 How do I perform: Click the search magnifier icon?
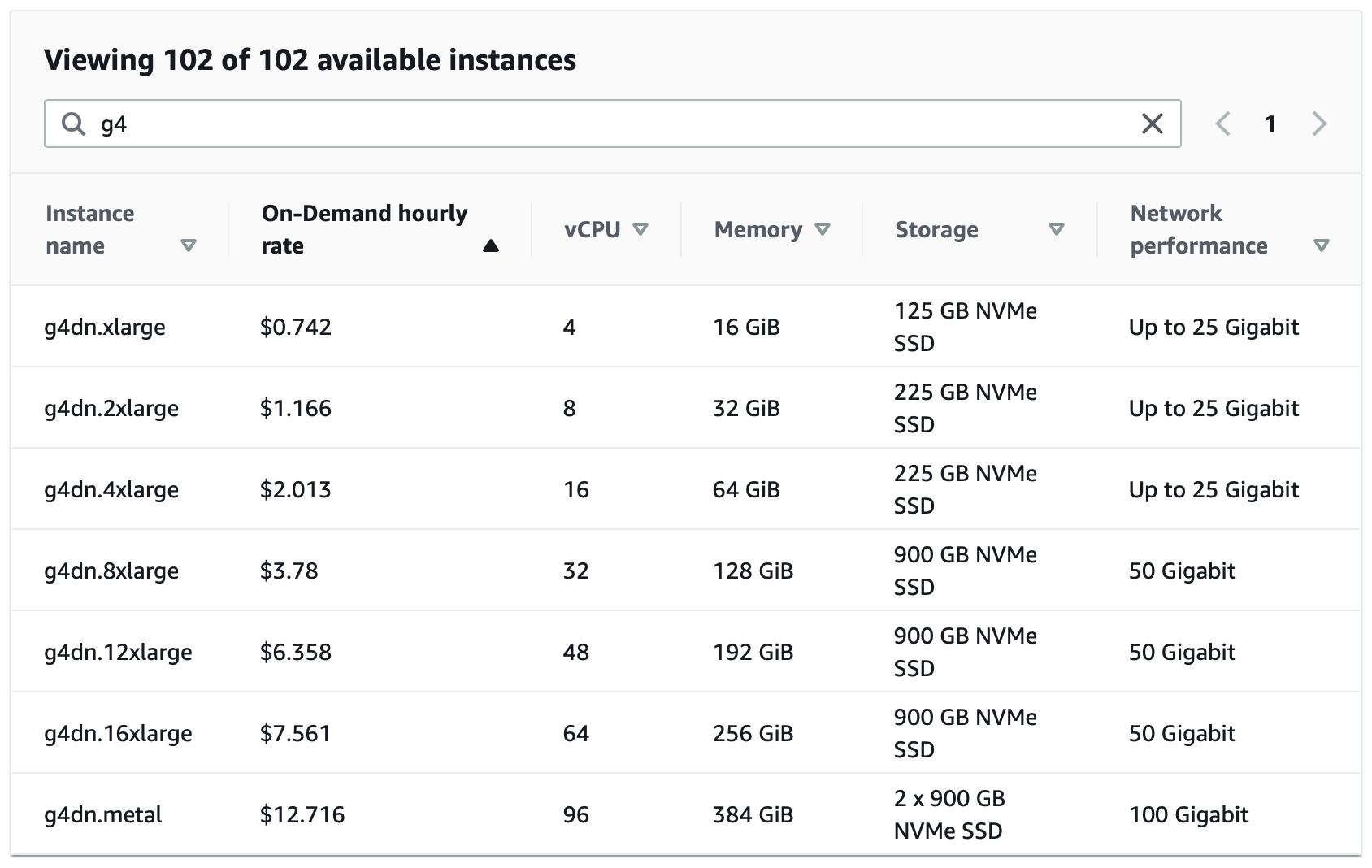pyautogui.click(x=73, y=124)
